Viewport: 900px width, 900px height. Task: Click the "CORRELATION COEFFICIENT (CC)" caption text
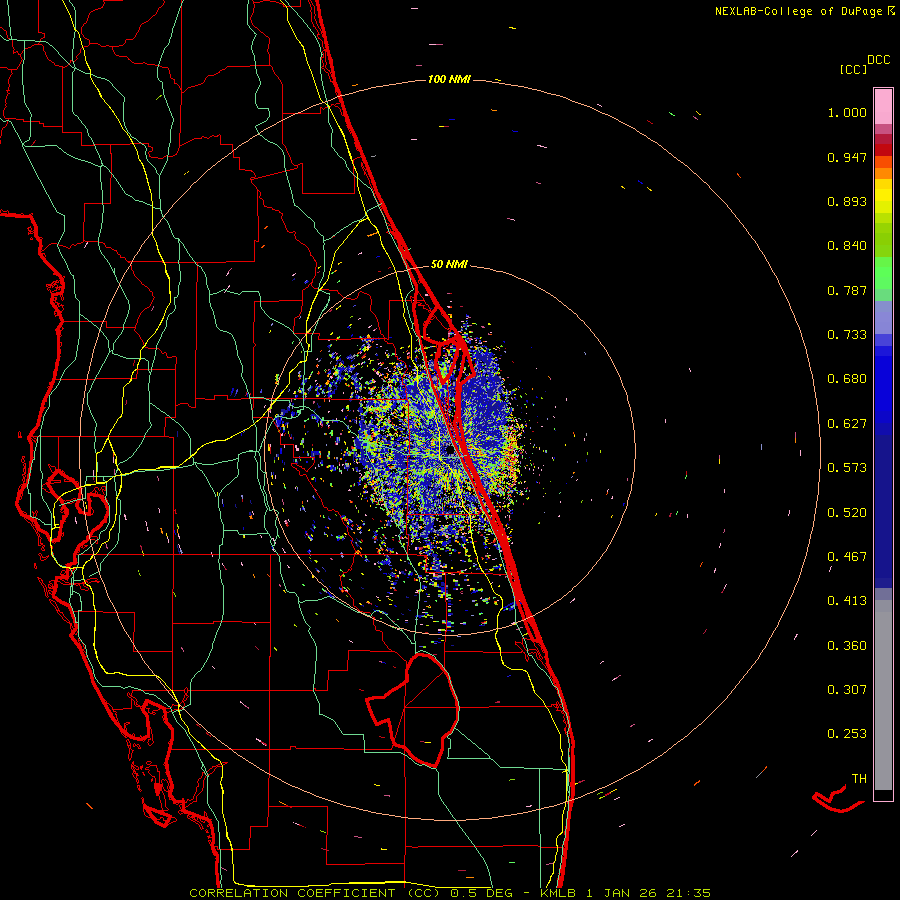point(315,893)
